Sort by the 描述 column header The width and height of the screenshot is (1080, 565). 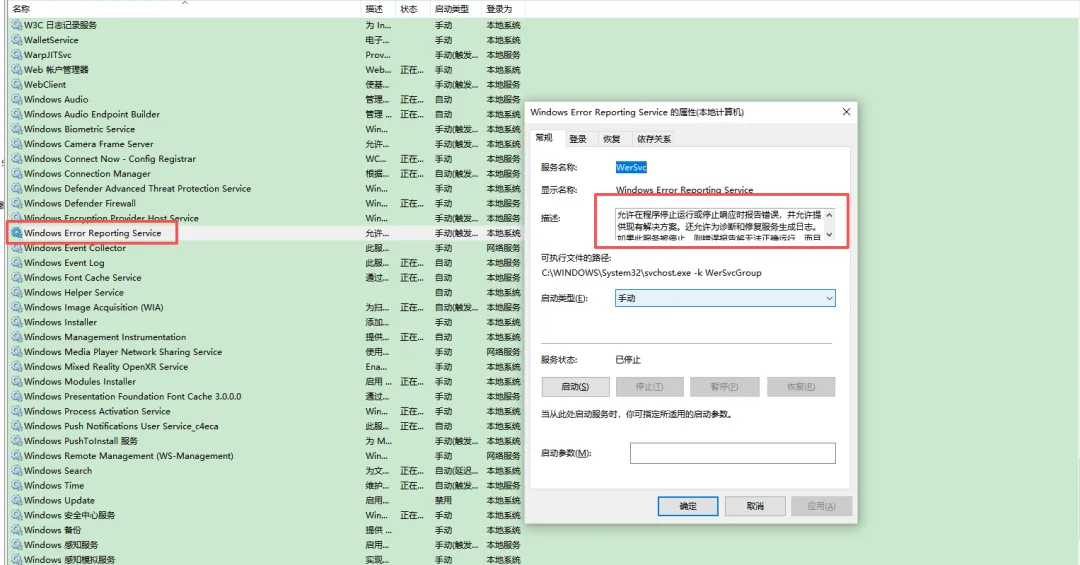tap(379, 9)
